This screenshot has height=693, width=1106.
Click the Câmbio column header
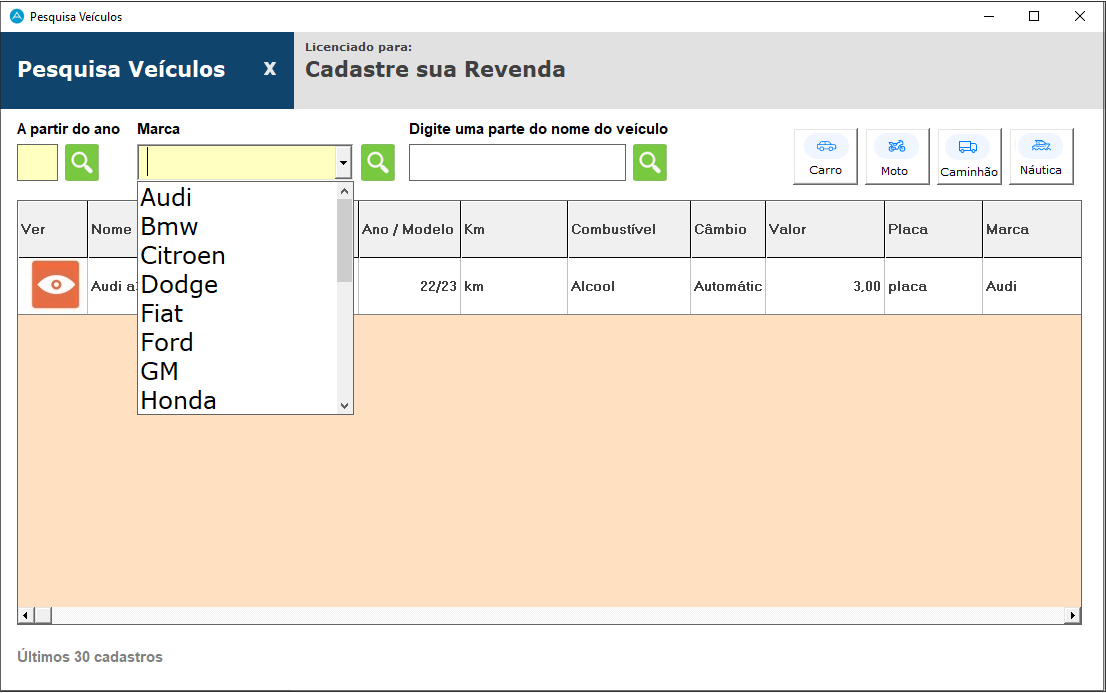pyautogui.click(x=728, y=229)
